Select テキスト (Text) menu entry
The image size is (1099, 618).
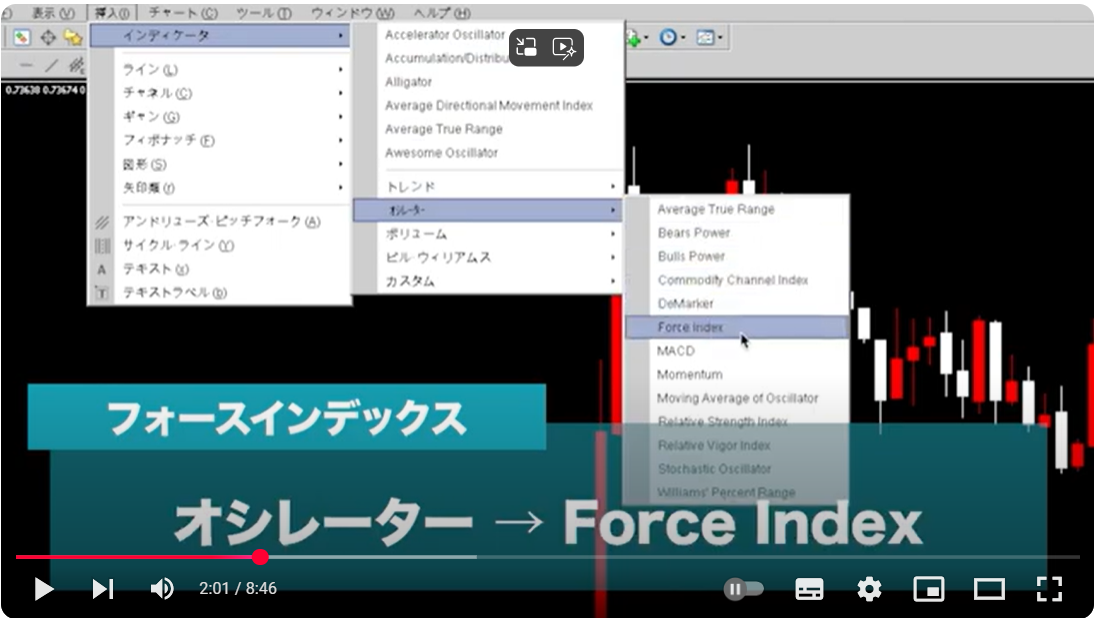pos(219,269)
